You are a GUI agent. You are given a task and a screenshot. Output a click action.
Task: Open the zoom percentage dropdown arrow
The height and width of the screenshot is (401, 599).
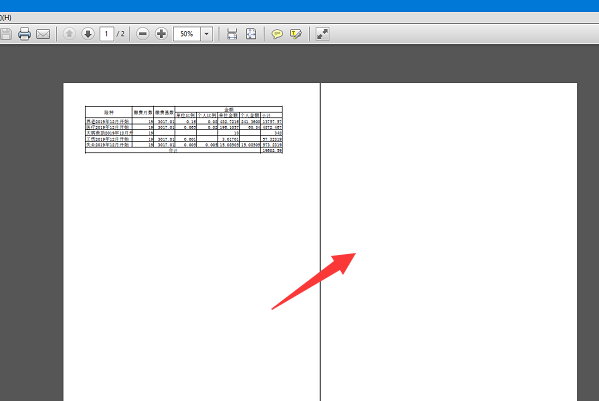207,34
